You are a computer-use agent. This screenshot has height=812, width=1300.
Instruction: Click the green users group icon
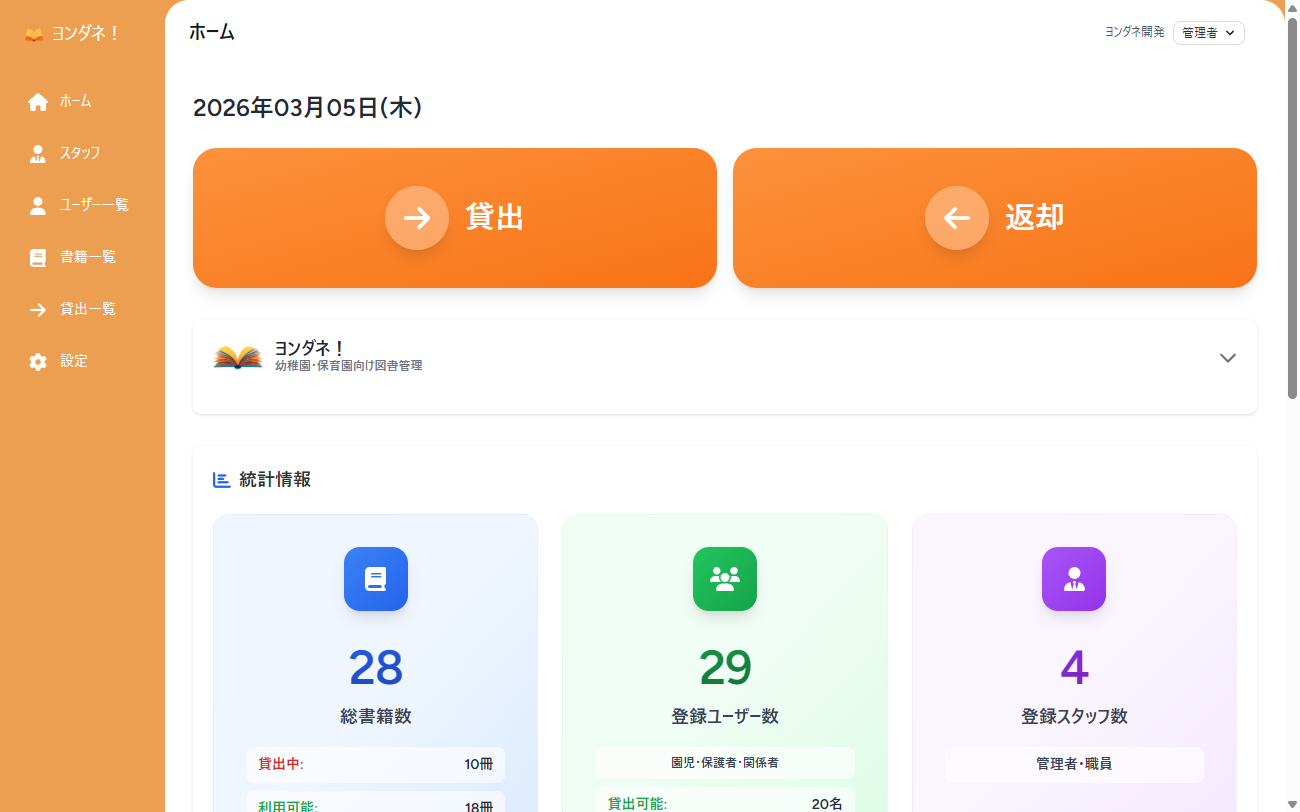coord(724,579)
